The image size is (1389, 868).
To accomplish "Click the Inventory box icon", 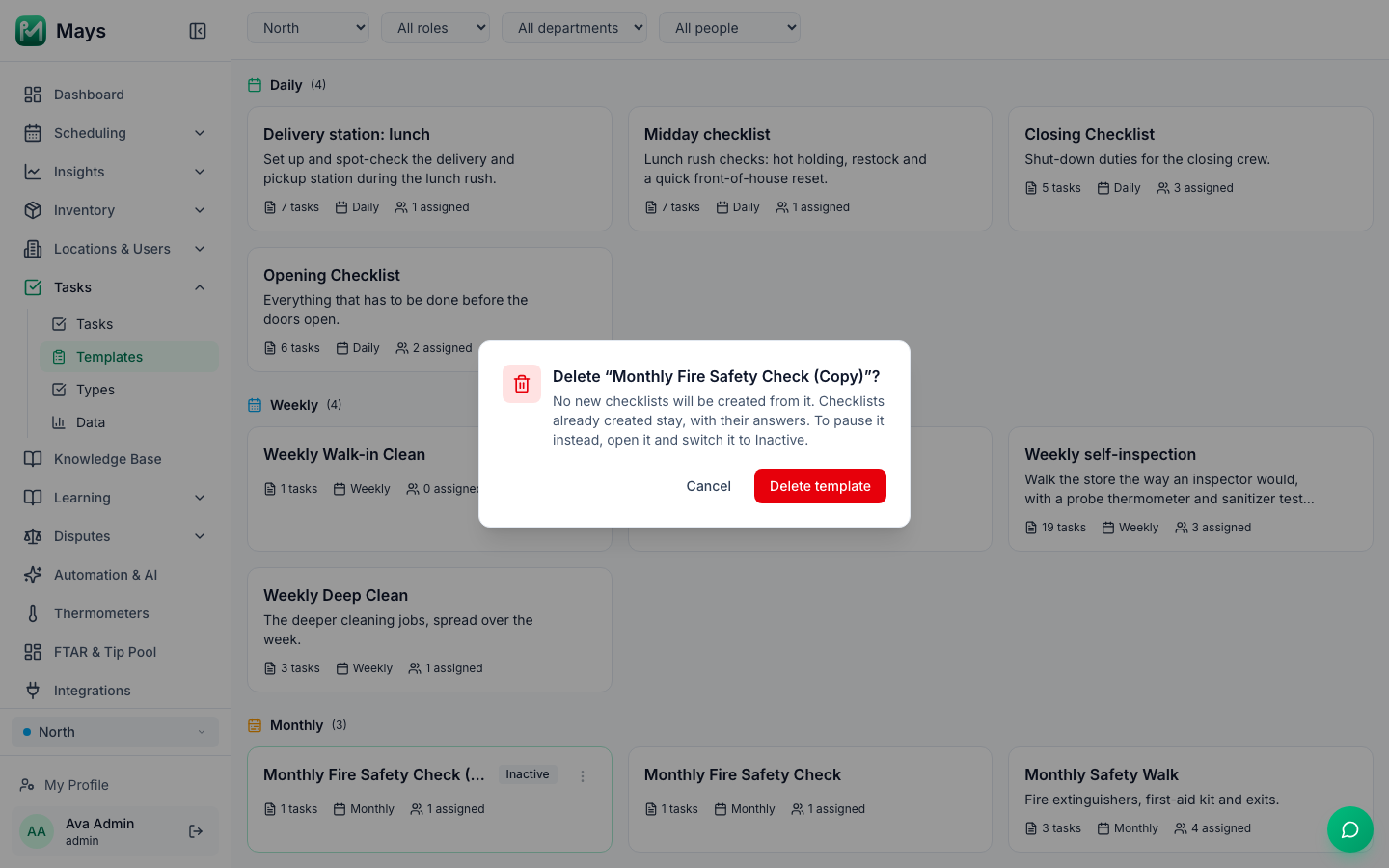I will [x=33, y=210].
